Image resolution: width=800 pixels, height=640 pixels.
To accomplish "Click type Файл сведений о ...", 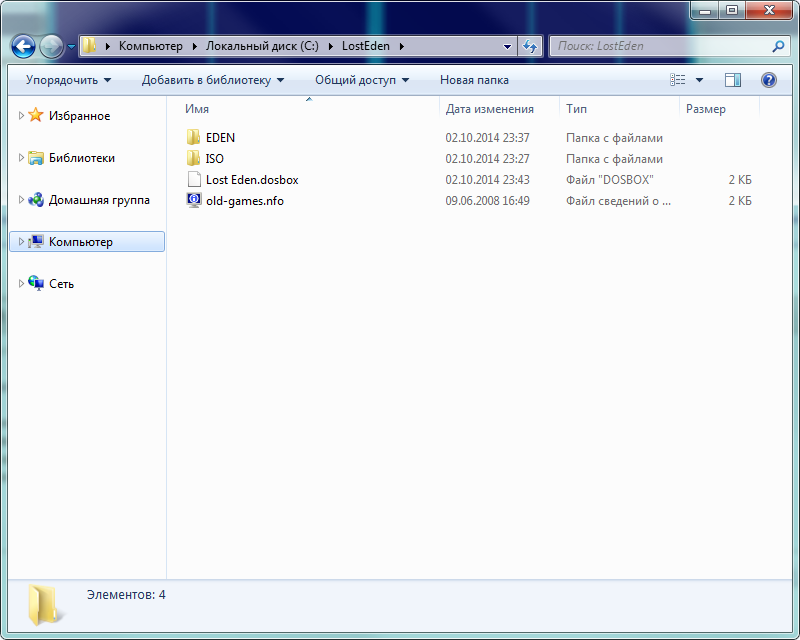I will point(618,201).
